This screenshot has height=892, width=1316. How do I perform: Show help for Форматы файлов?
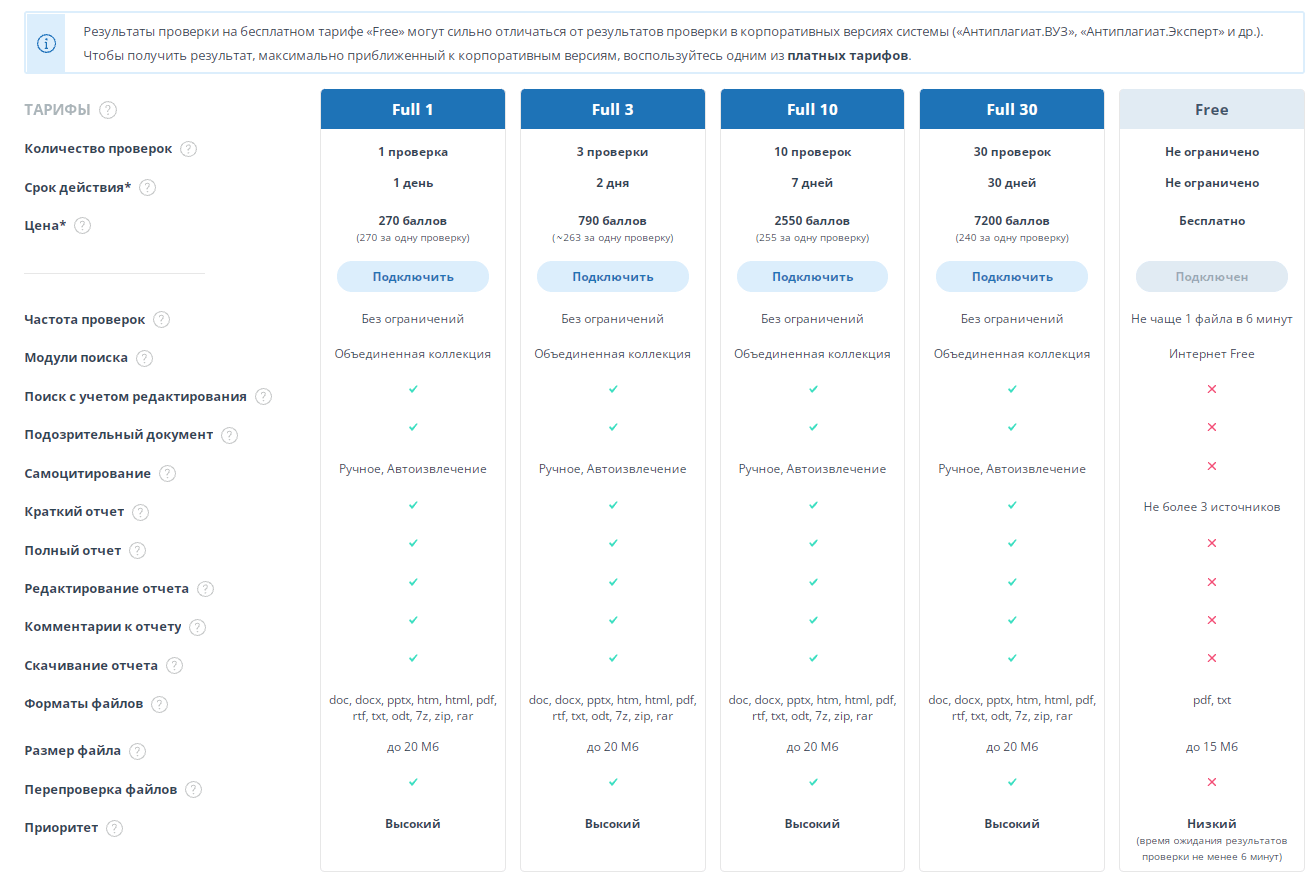tap(160, 704)
